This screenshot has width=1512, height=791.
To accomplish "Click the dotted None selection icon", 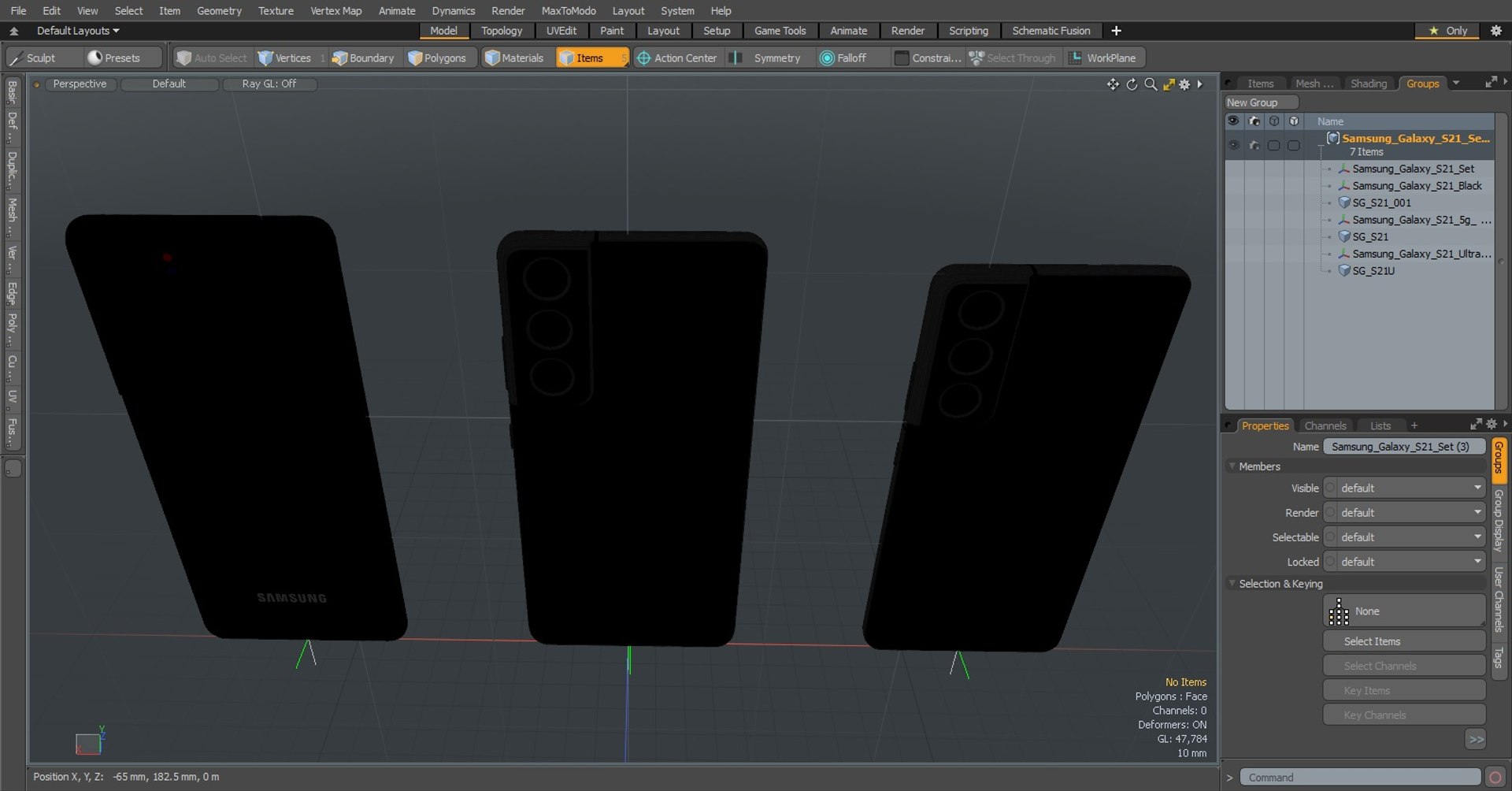I will [1339, 611].
